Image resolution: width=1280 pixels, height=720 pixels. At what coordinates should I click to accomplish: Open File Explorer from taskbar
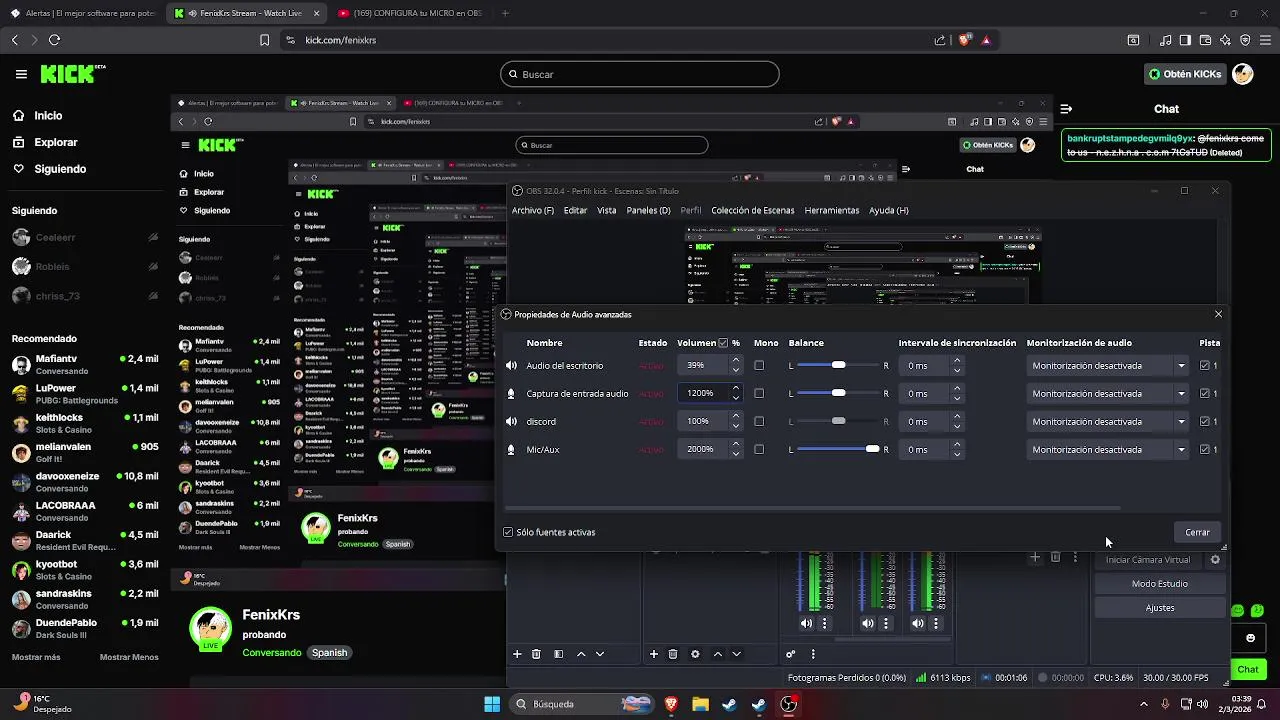pos(700,704)
